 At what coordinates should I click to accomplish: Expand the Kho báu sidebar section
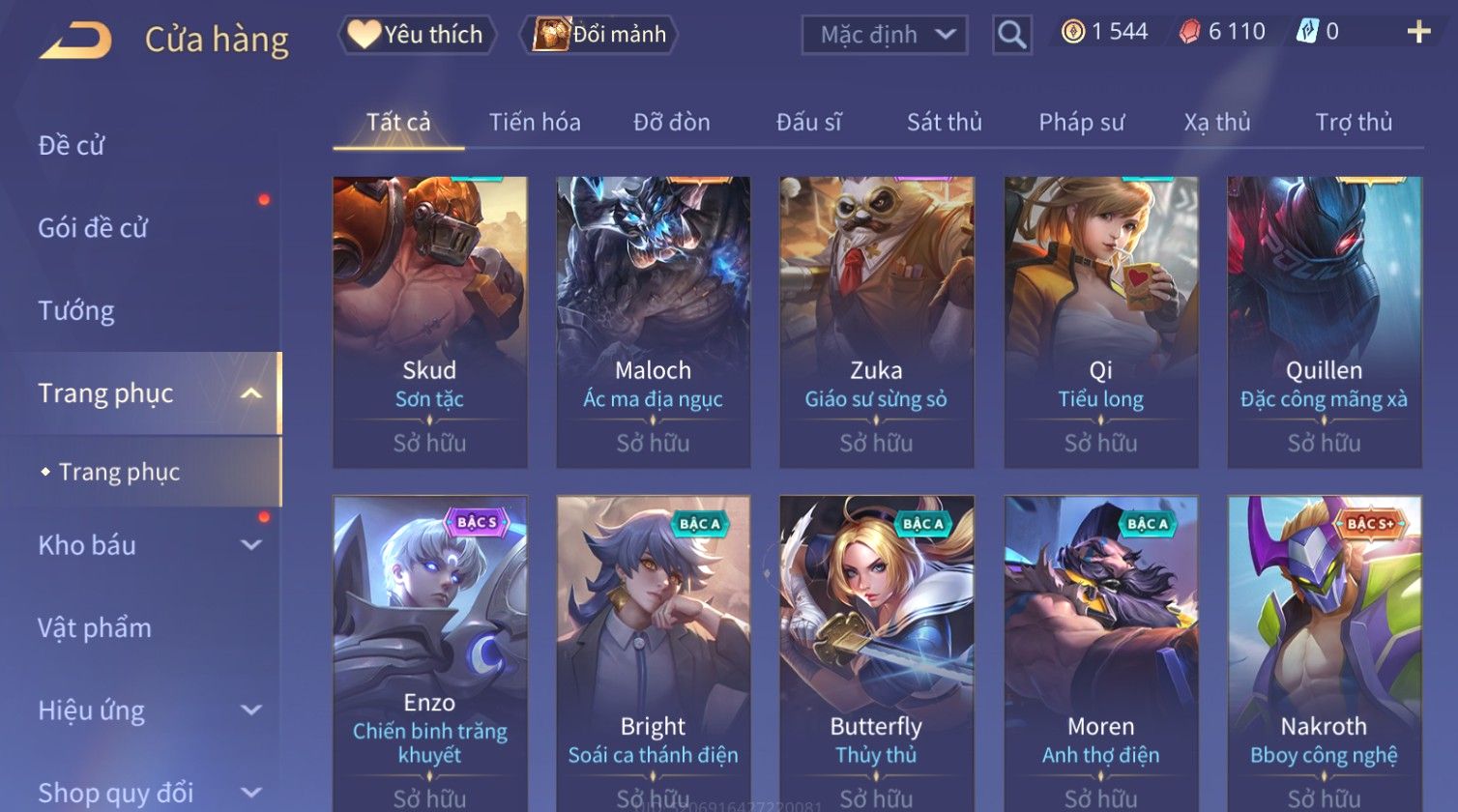point(250,545)
